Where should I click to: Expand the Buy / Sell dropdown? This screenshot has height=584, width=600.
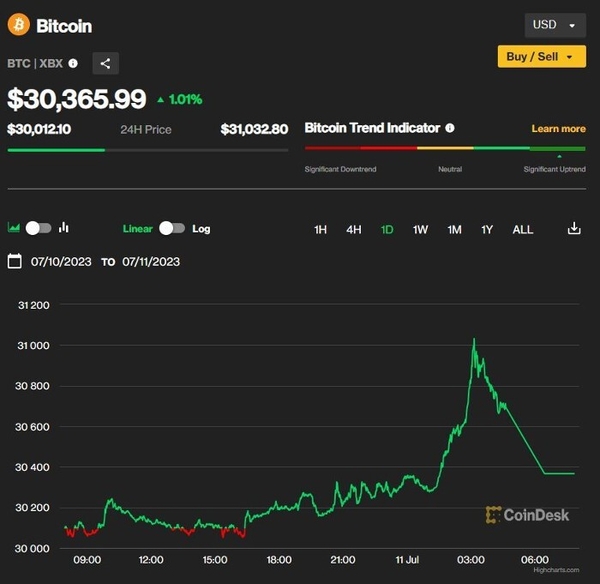541,57
